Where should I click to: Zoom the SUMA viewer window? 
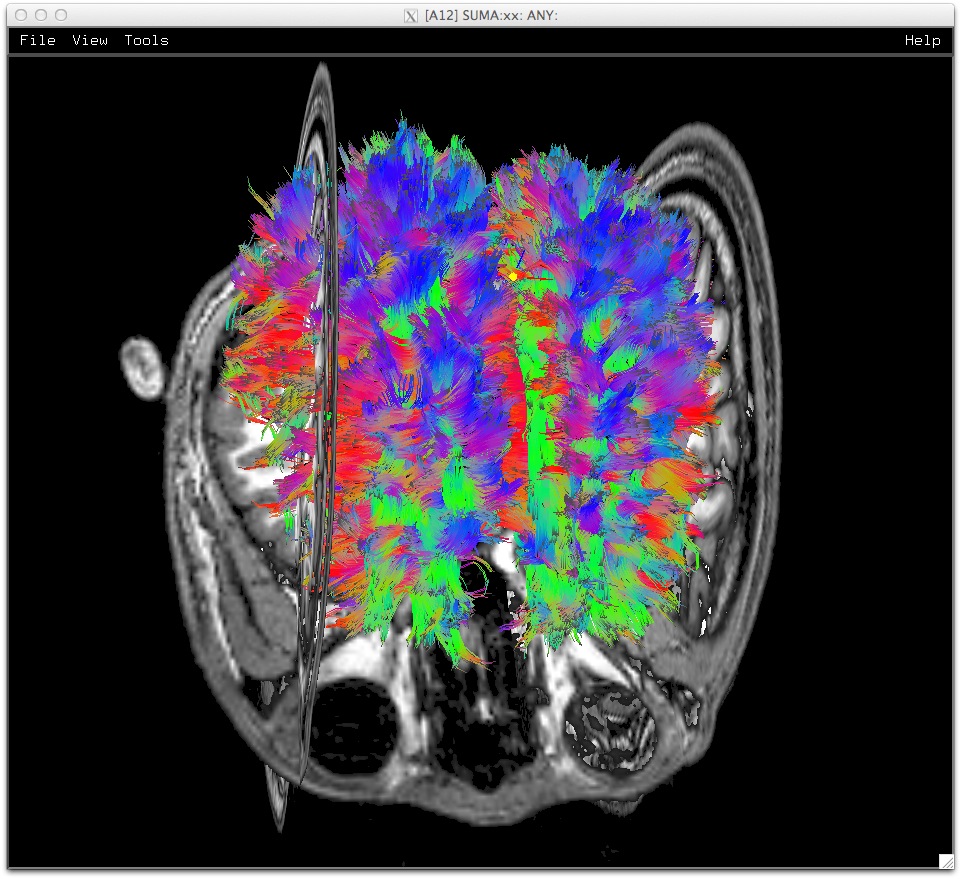(x=61, y=15)
